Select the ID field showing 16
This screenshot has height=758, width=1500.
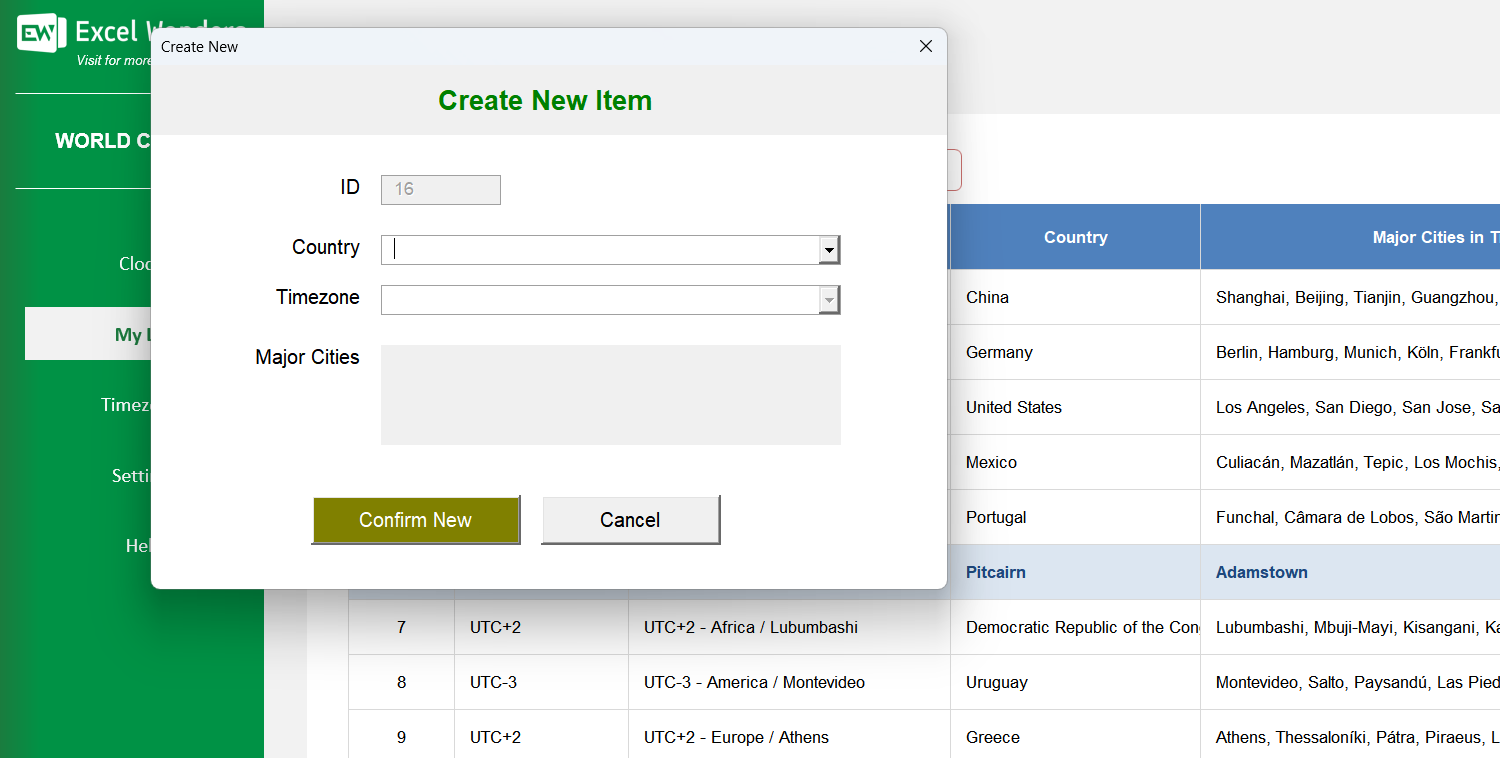(440, 190)
